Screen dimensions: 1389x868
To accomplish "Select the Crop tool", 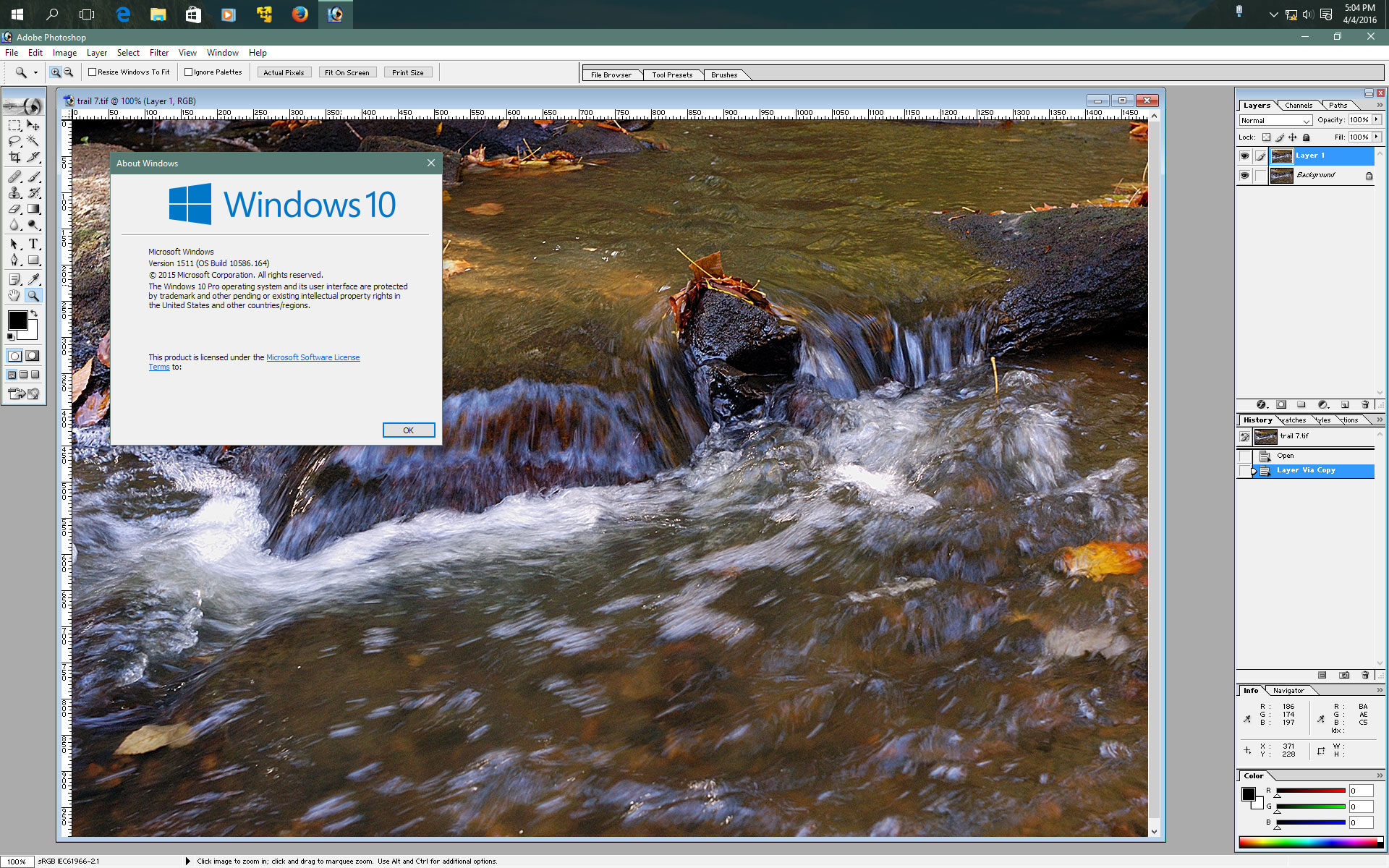I will click(14, 157).
